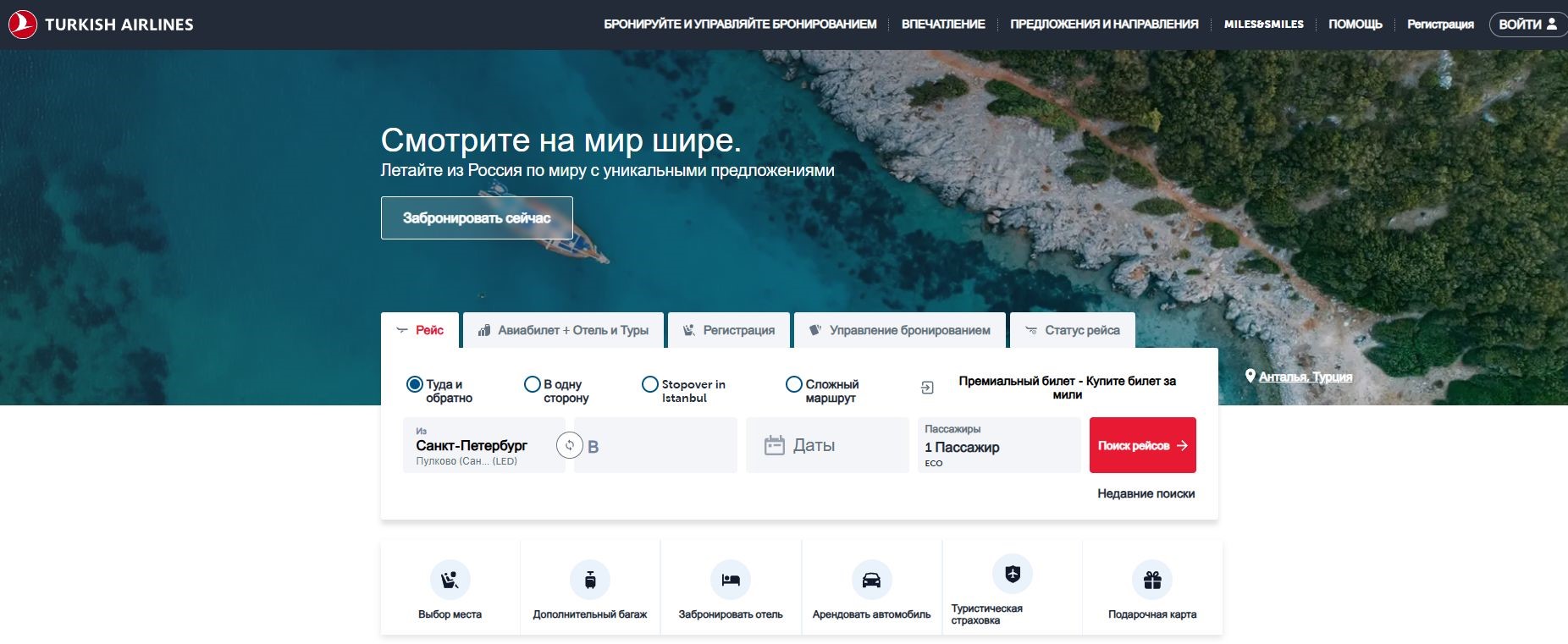Viewport: 1568px width, 644px height.
Task: Click the Арендовать автомобиль card label
Action: (871, 614)
